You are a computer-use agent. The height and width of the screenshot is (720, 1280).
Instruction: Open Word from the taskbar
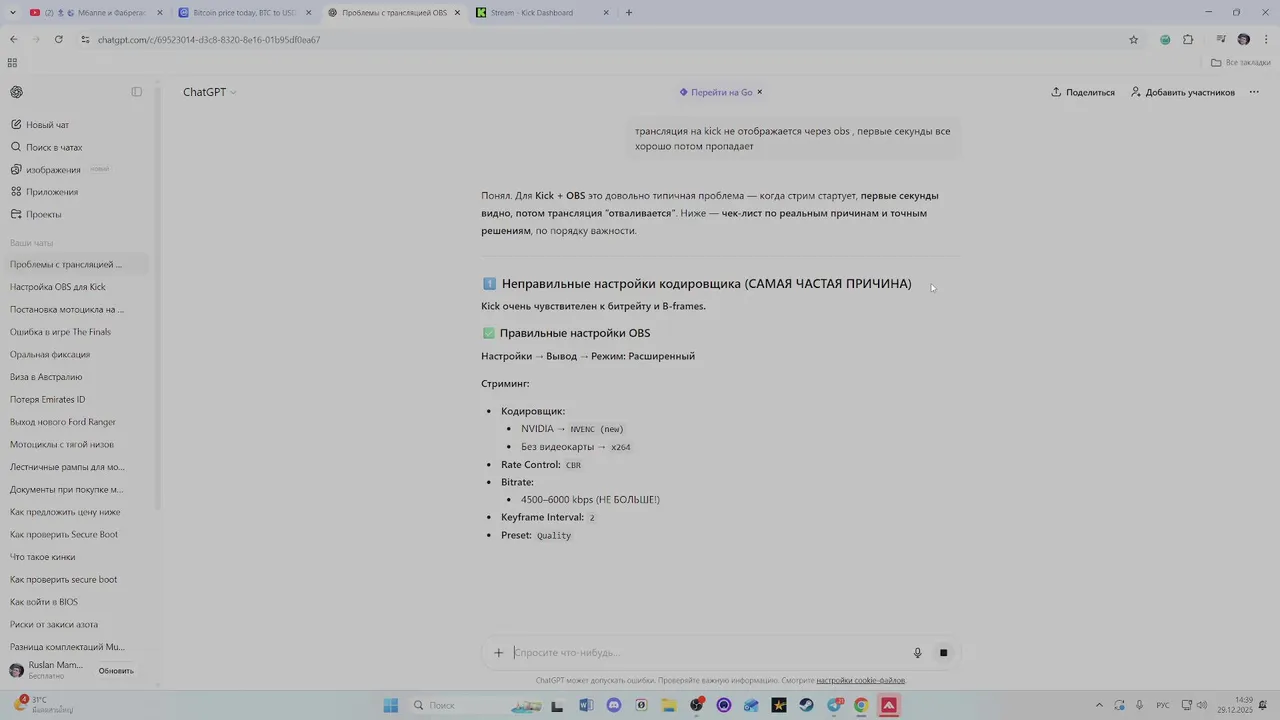click(586, 705)
